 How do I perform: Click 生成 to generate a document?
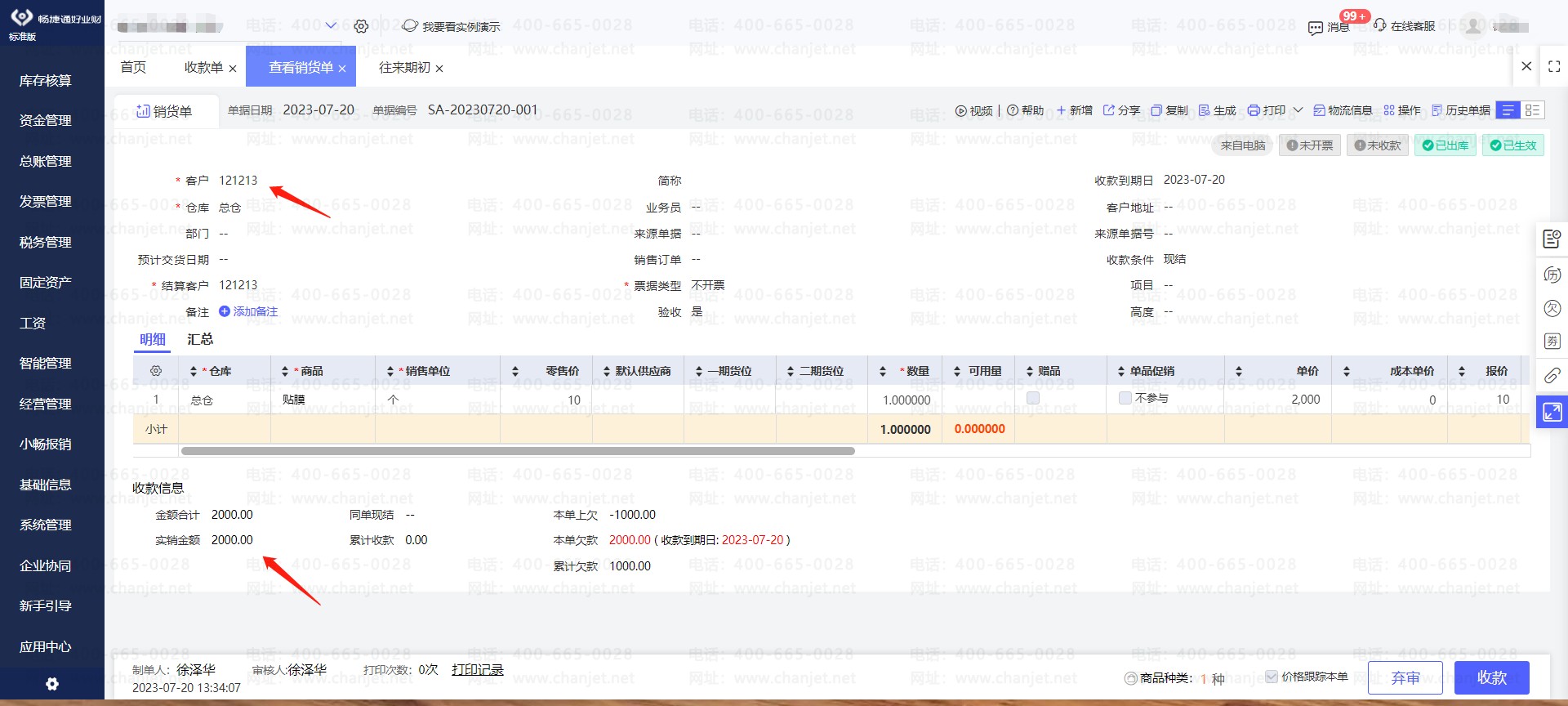pyautogui.click(x=1218, y=110)
